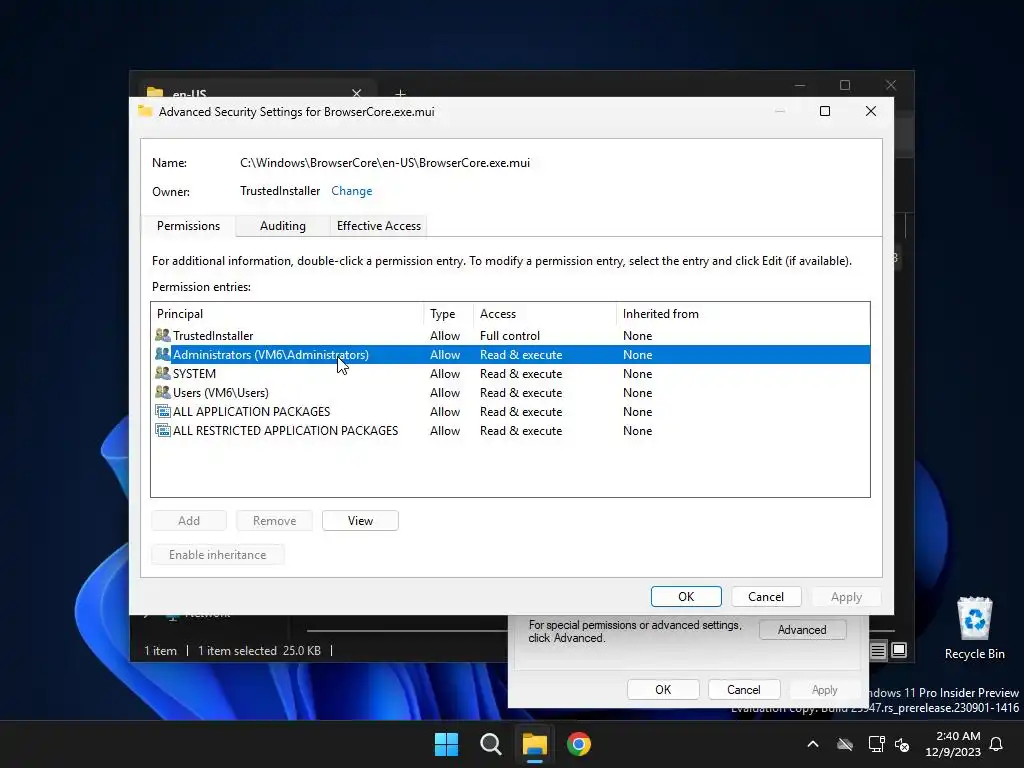Open the Windows Start menu
This screenshot has width=1024, height=768.
(447, 744)
